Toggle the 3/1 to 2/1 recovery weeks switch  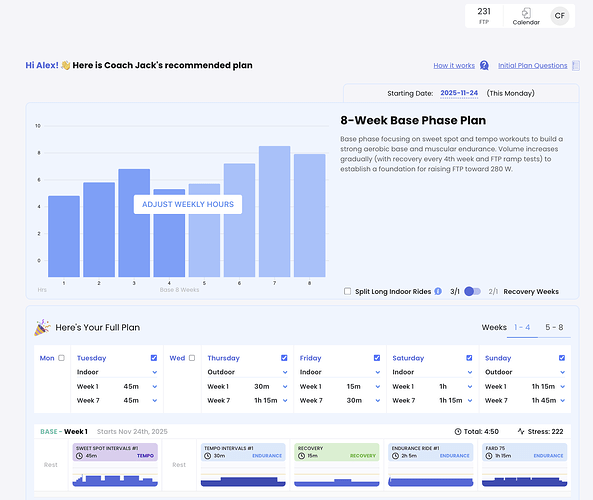[472, 291]
